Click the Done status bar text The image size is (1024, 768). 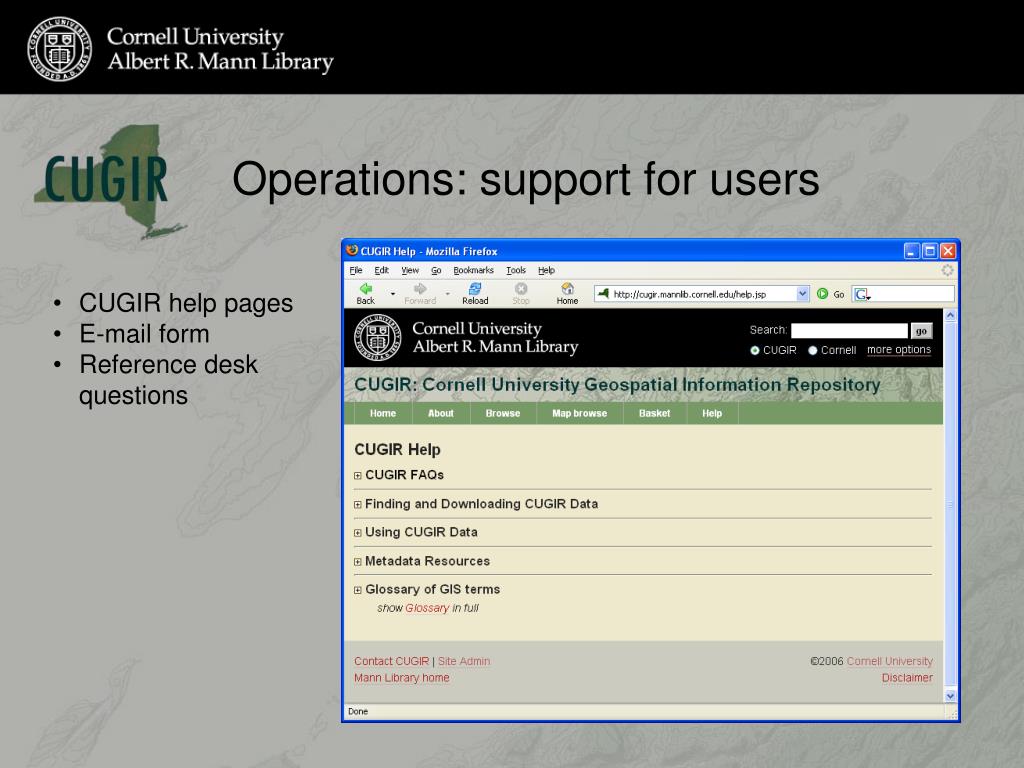(x=358, y=711)
